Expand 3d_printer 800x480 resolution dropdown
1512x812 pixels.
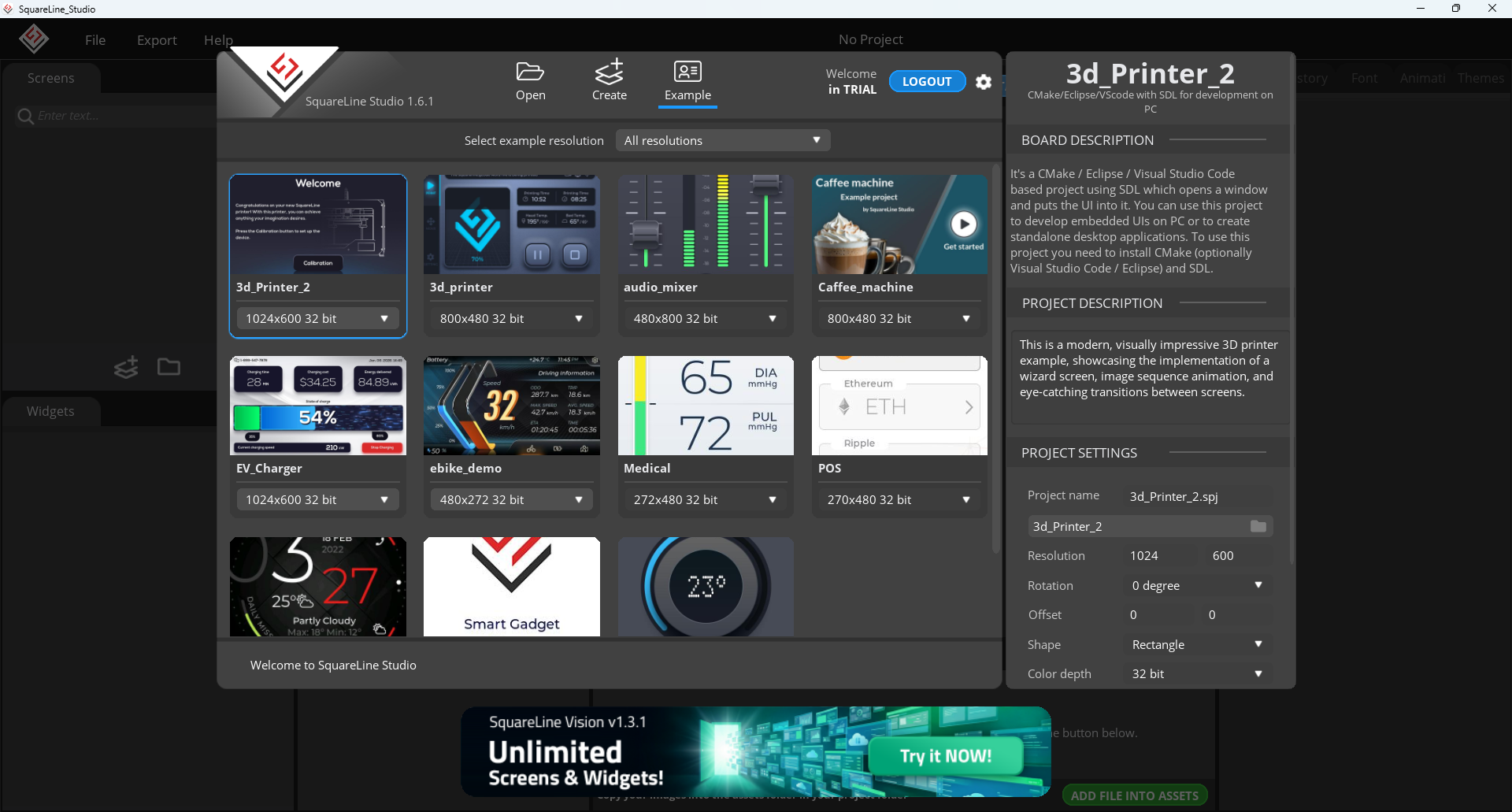click(511, 318)
